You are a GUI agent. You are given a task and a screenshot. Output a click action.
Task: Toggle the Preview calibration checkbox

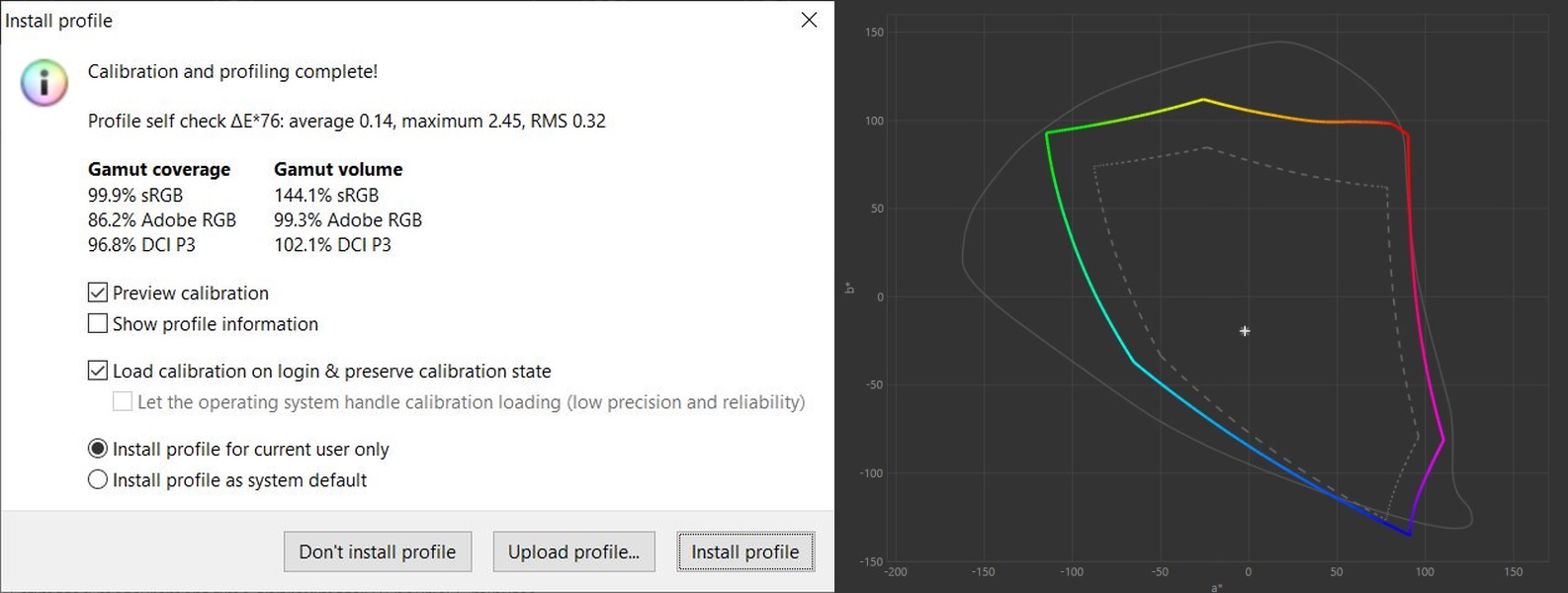[x=98, y=293]
